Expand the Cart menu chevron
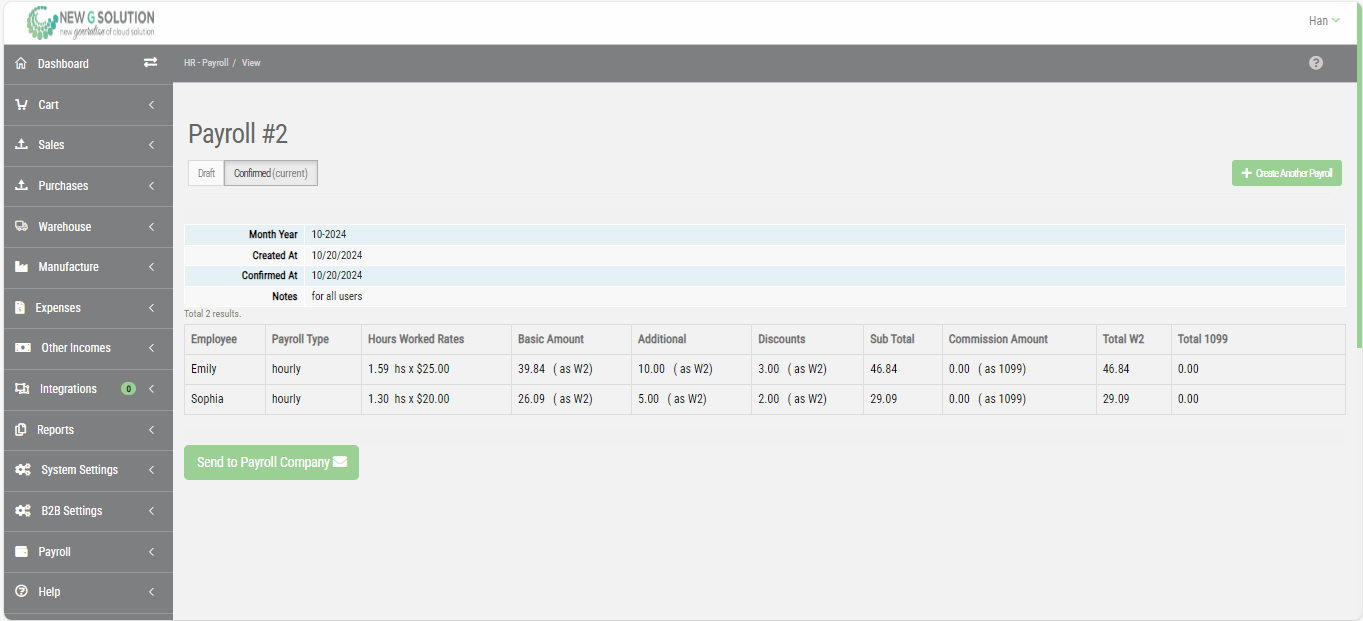Image resolution: width=1363 pixels, height=621 pixels. pos(151,105)
